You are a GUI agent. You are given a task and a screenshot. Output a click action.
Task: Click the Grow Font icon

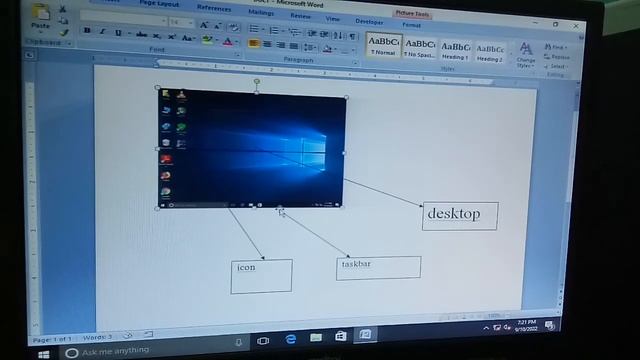tap(204, 25)
